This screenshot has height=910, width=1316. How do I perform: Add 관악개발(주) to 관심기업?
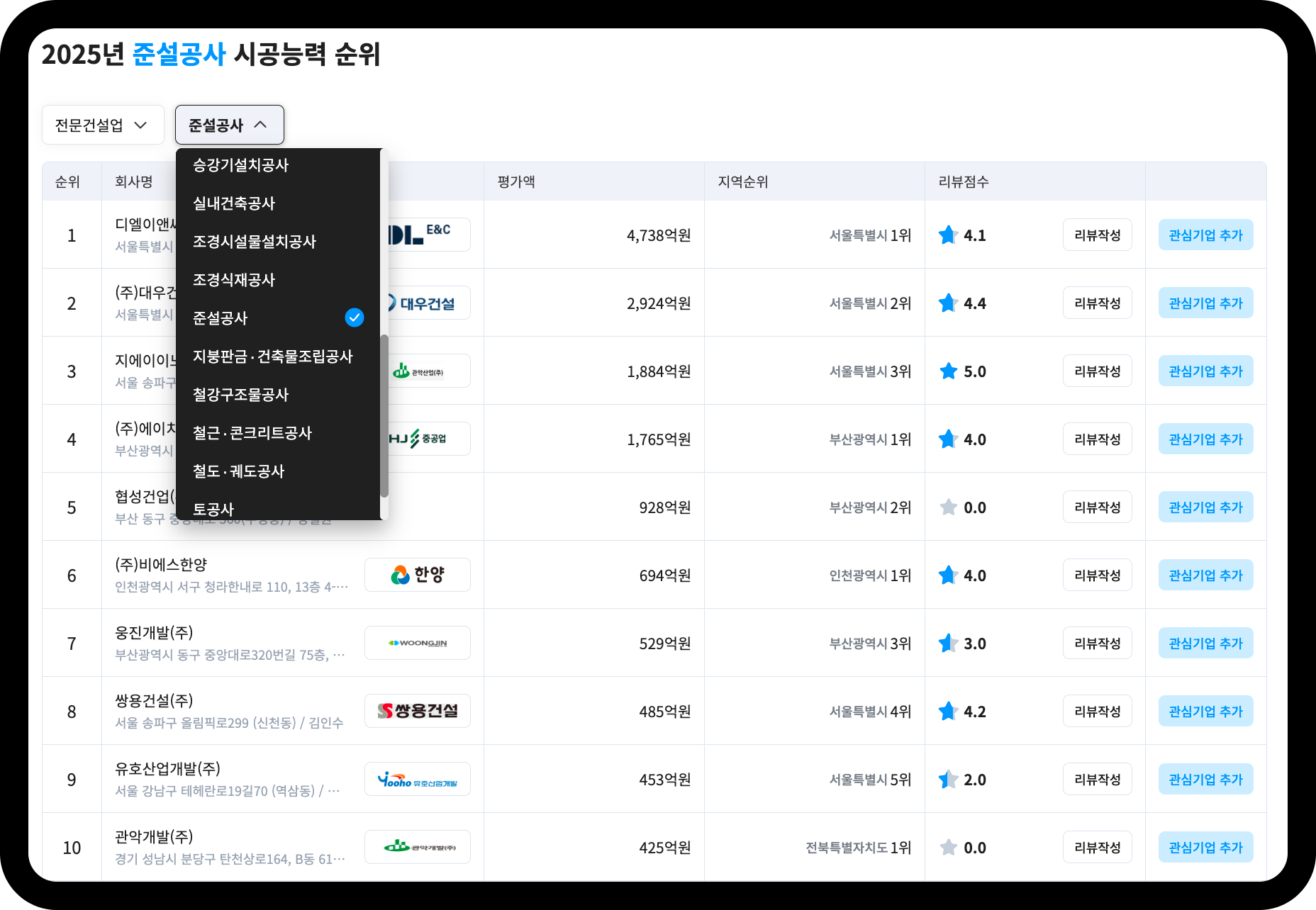point(1206,847)
